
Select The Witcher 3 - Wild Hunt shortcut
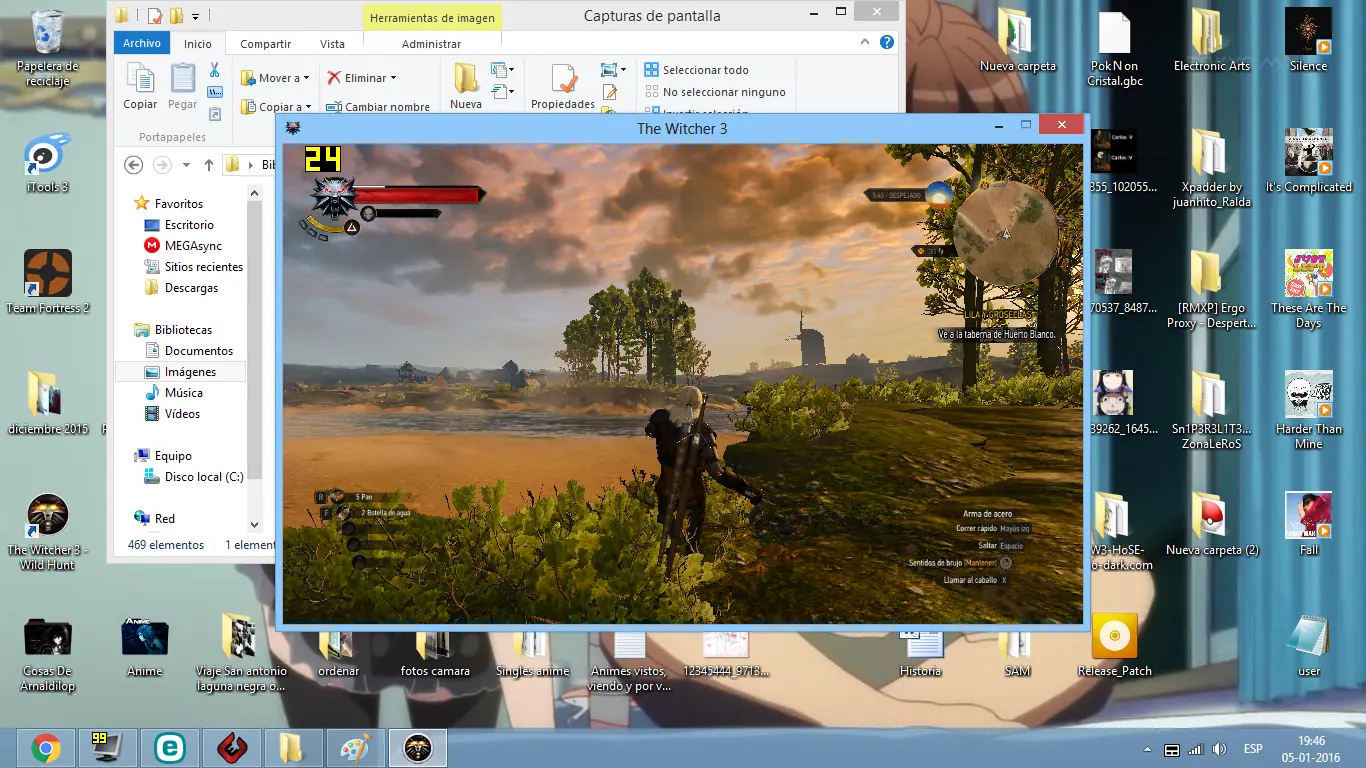pyautogui.click(x=47, y=531)
